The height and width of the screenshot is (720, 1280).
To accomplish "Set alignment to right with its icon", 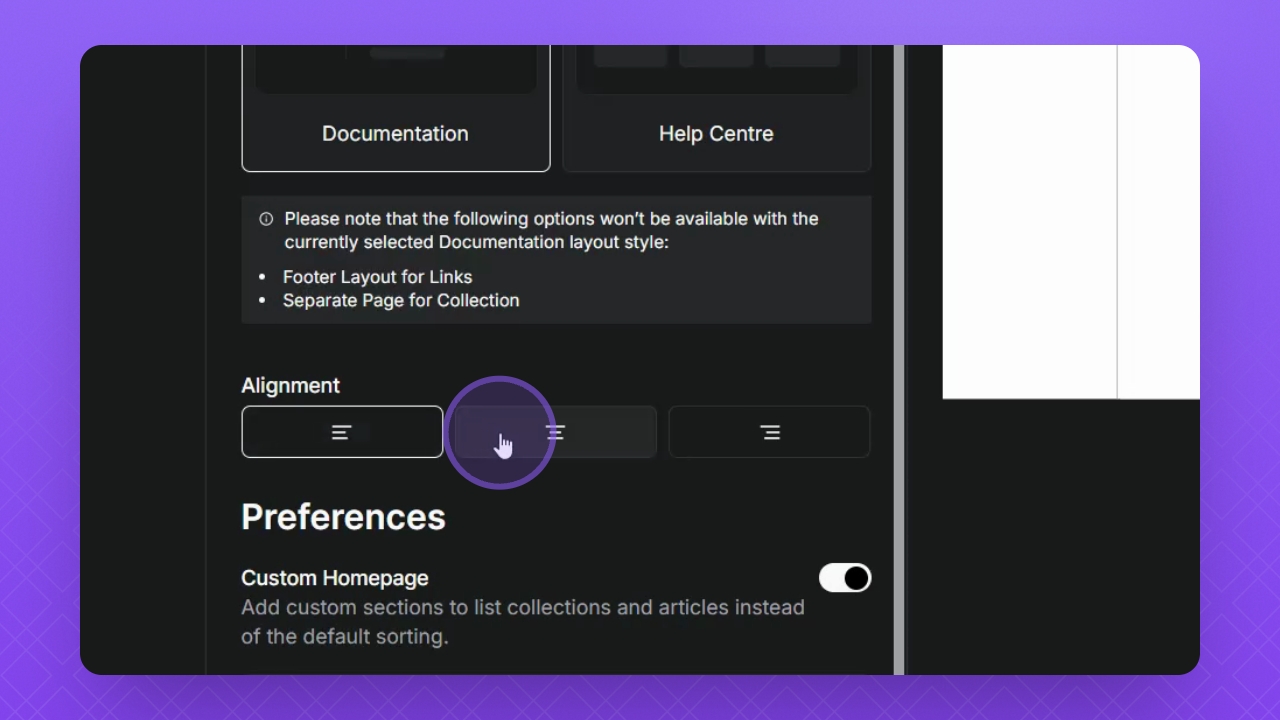I will [769, 432].
